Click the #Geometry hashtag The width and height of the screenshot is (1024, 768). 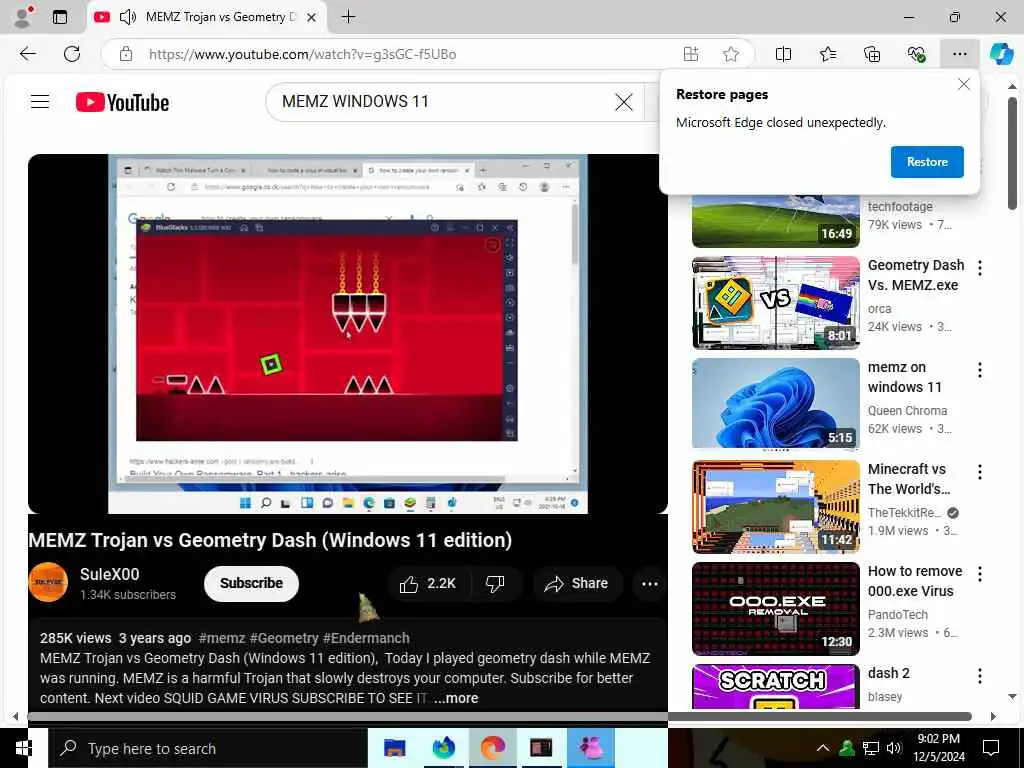(284, 638)
